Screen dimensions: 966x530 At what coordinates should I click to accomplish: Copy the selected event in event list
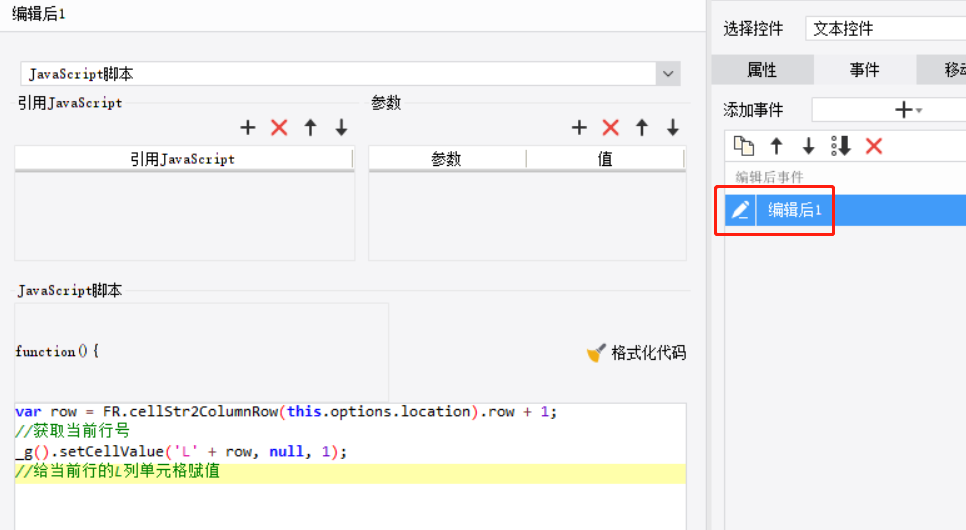pyautogui.click(x=744, y=146)
